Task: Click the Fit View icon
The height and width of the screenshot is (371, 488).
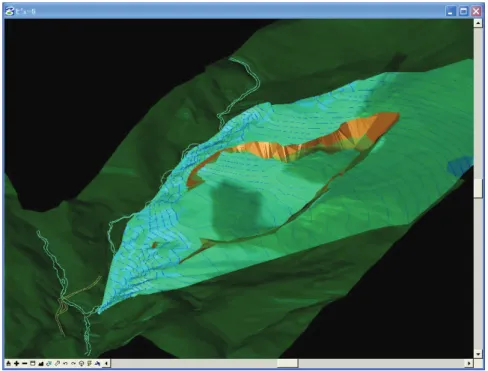Action: click(x=41, y=364)
